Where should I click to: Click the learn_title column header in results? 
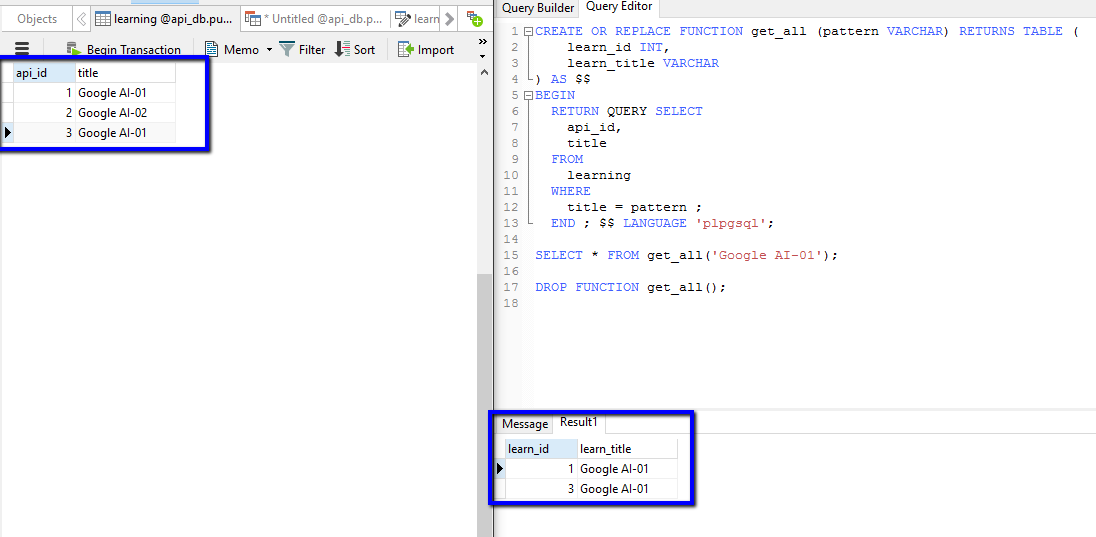click(x=628, y=449)
